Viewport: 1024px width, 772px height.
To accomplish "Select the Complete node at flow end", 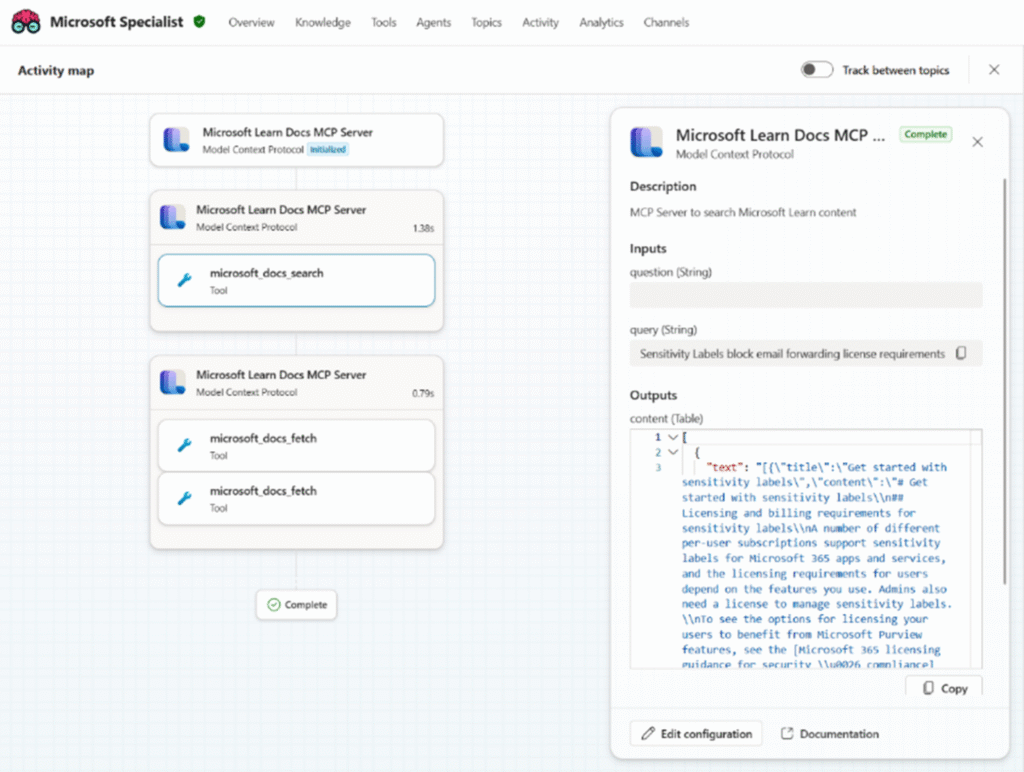I will (x=296, y=605).
